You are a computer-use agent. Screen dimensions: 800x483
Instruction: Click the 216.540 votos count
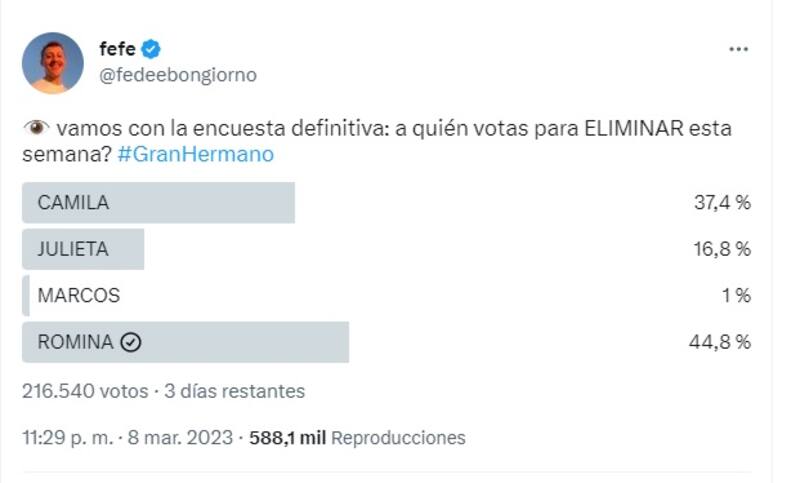click(84, 391)
